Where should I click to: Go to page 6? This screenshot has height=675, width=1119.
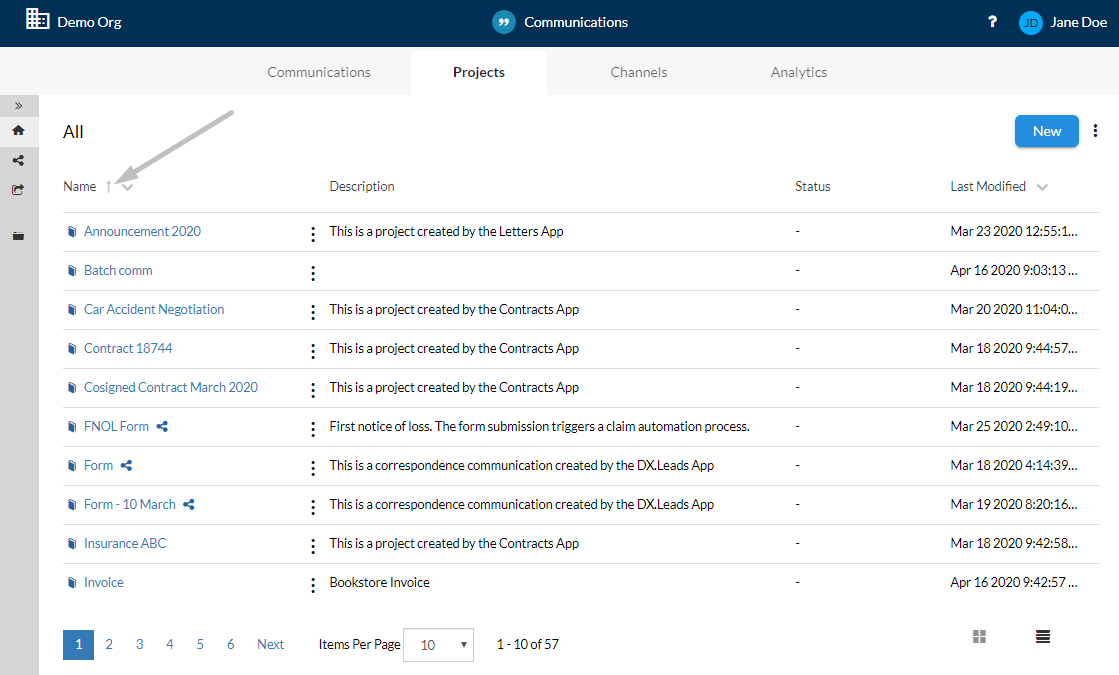[231, 644]
